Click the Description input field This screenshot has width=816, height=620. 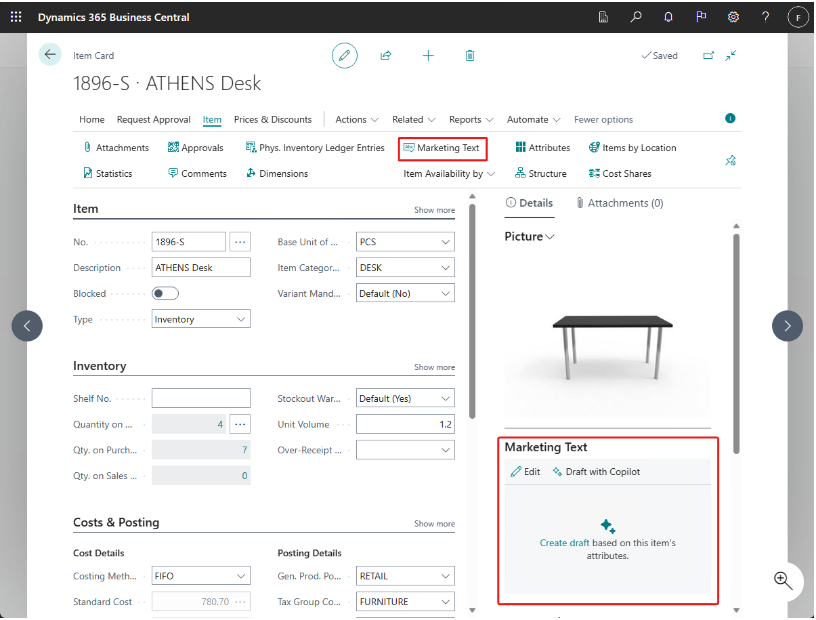click(x=201, y=268)
